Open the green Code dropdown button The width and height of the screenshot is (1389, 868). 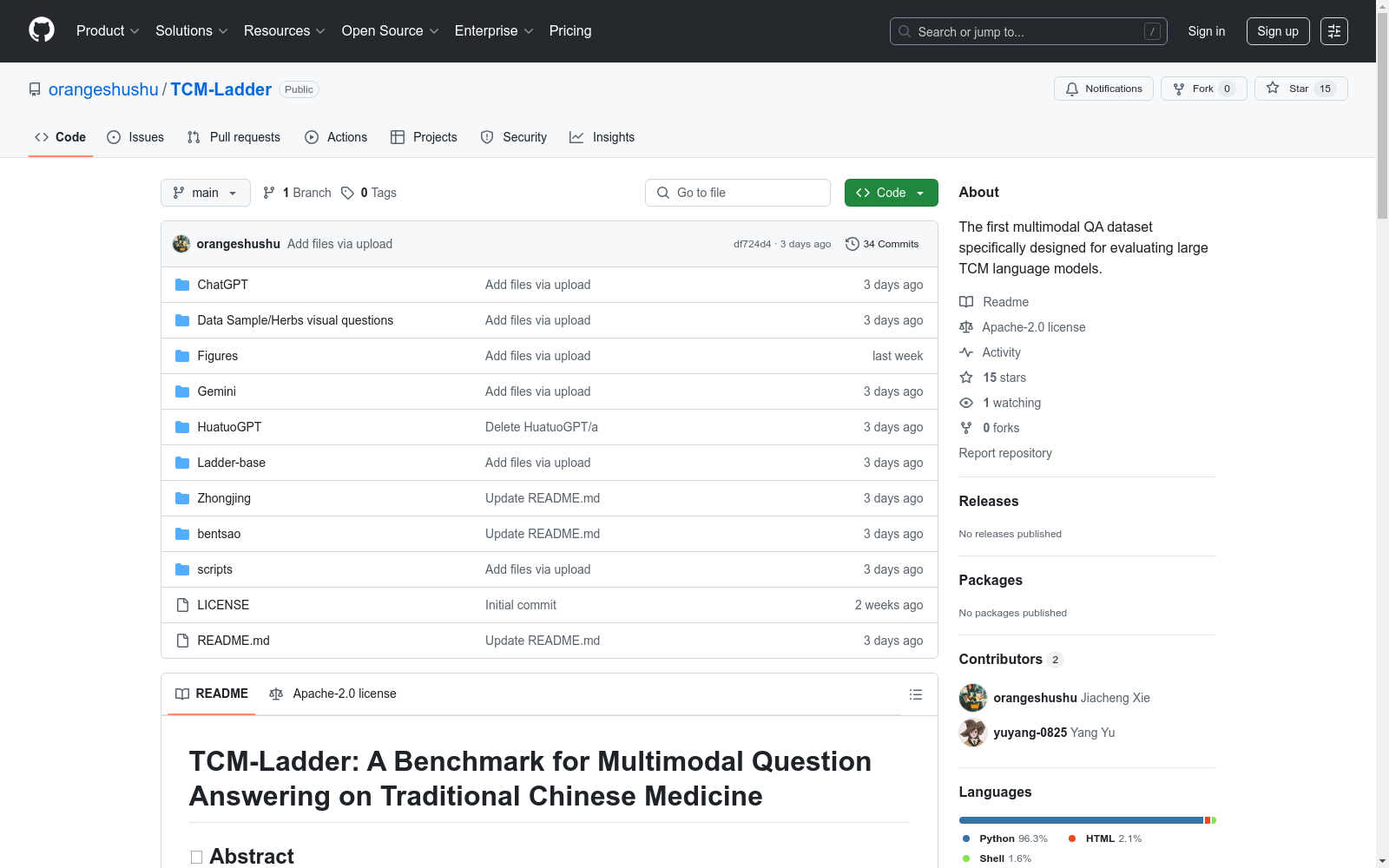[891, 193]
